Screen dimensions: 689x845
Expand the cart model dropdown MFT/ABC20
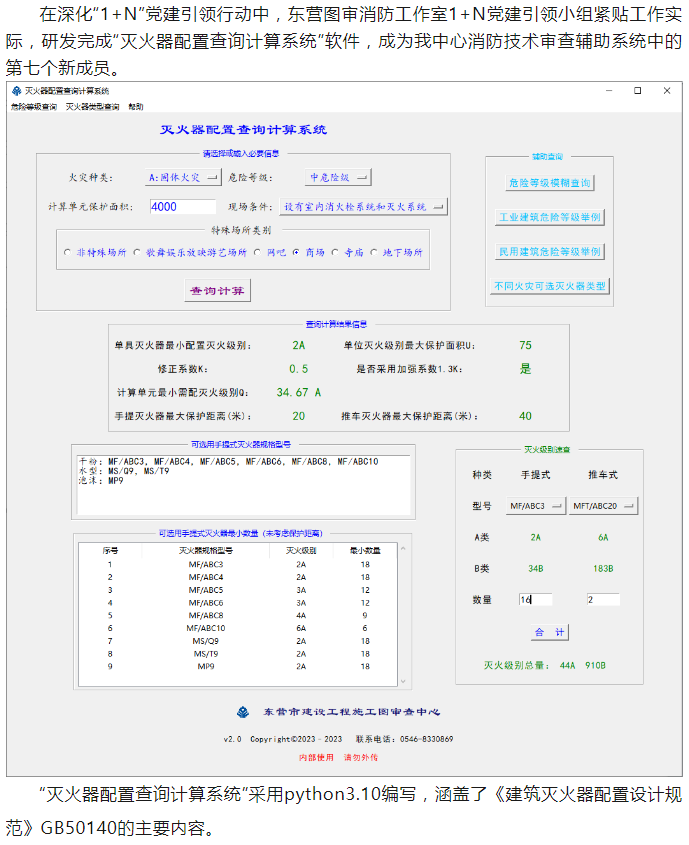603,506
